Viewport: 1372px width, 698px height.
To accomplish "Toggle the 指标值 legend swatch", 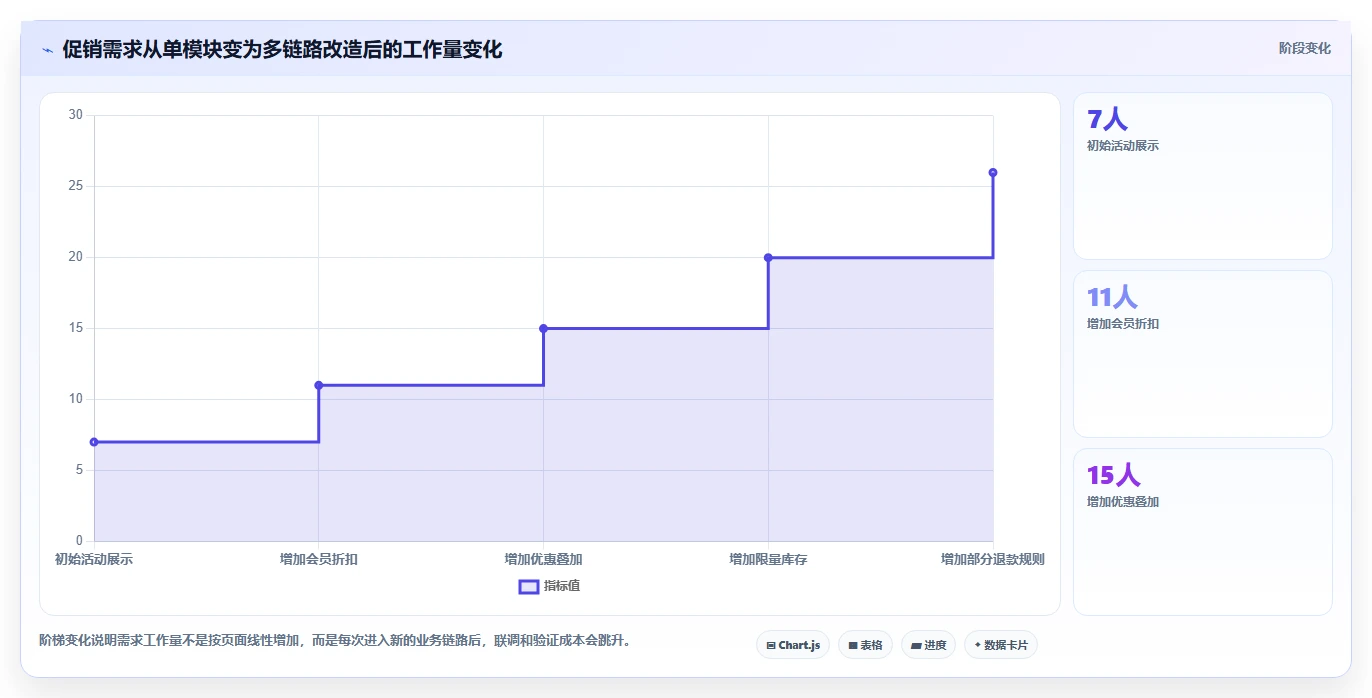I will 529,586.
